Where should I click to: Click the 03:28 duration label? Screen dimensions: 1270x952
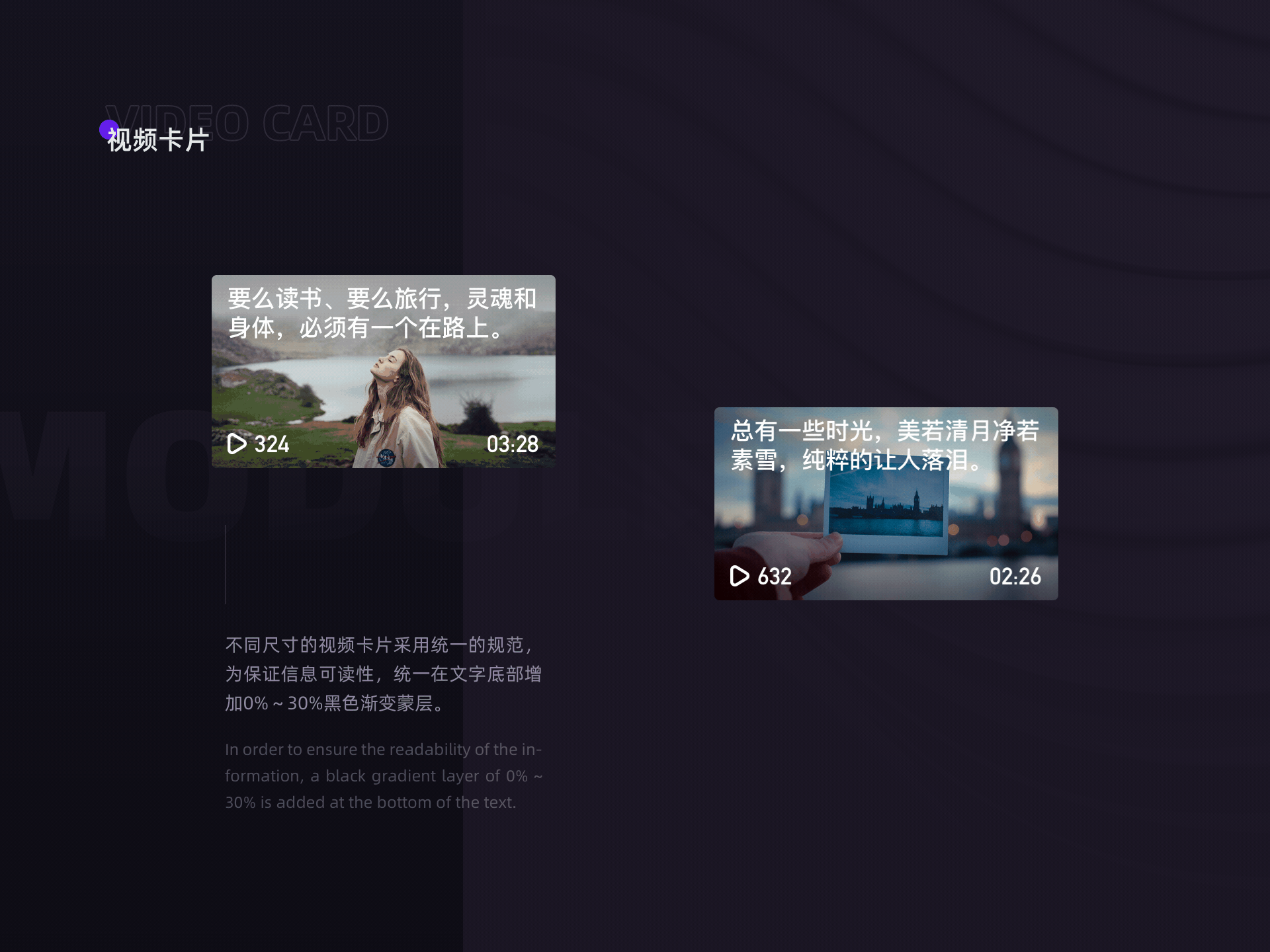coord(513,444)
